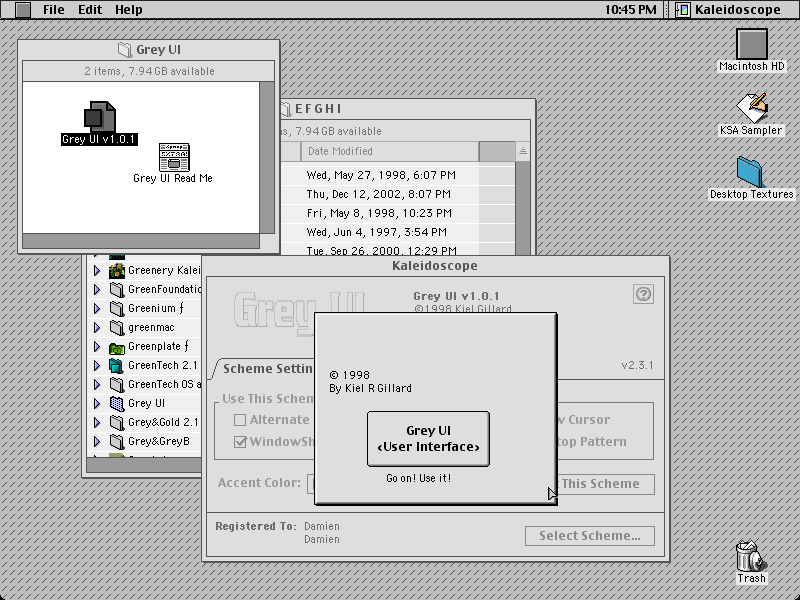Click the Kaleidoscope help question mark icon
The image size is (800, 600).
(x=643, y=294)
